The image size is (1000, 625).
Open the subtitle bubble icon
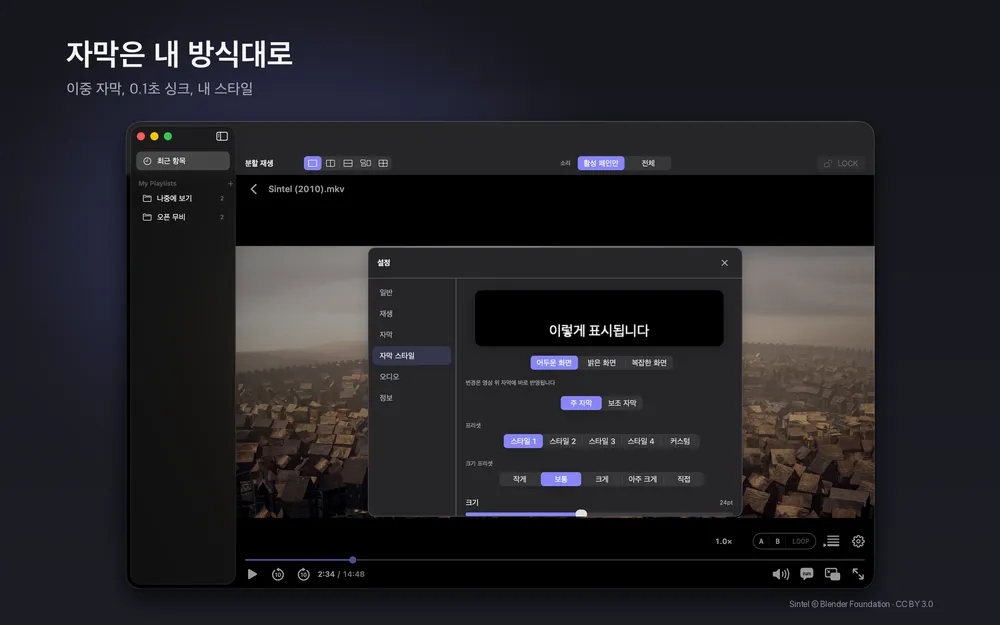[807, 574]
